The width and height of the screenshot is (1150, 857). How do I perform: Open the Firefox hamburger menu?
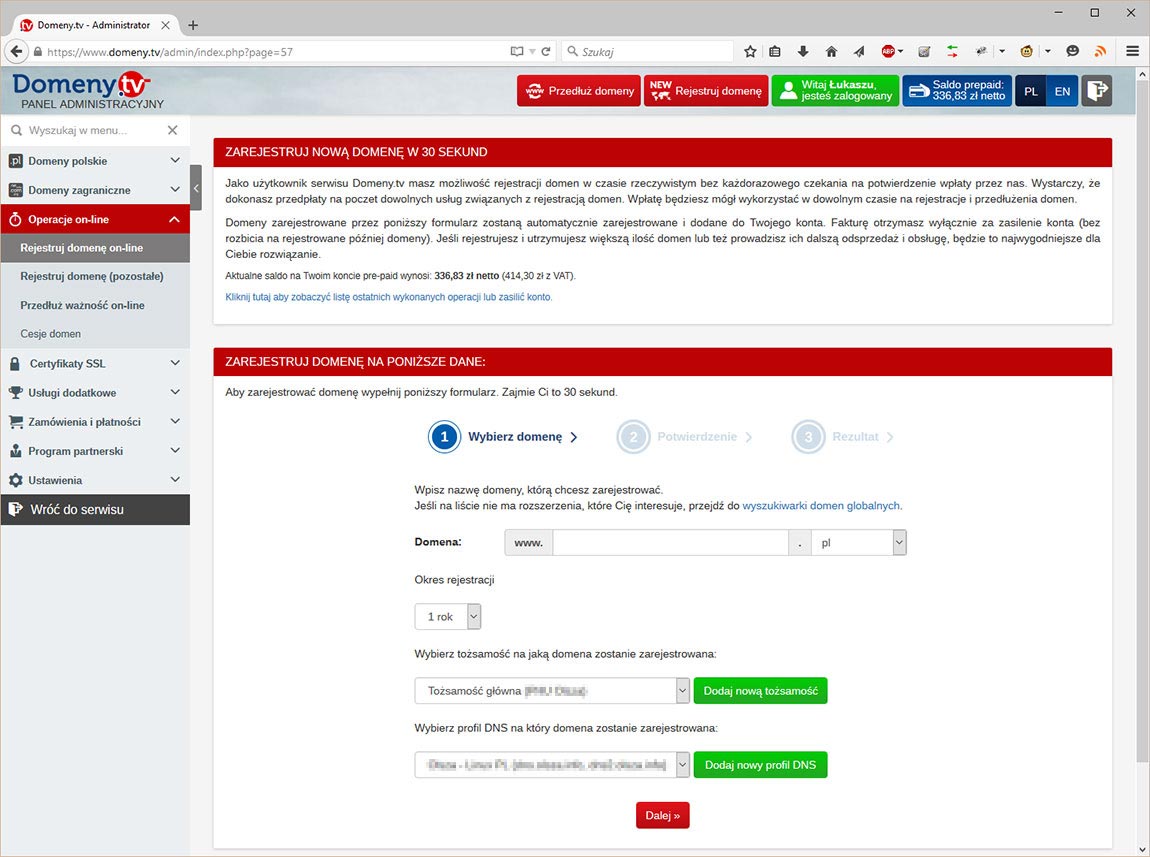pos(1132,51)
